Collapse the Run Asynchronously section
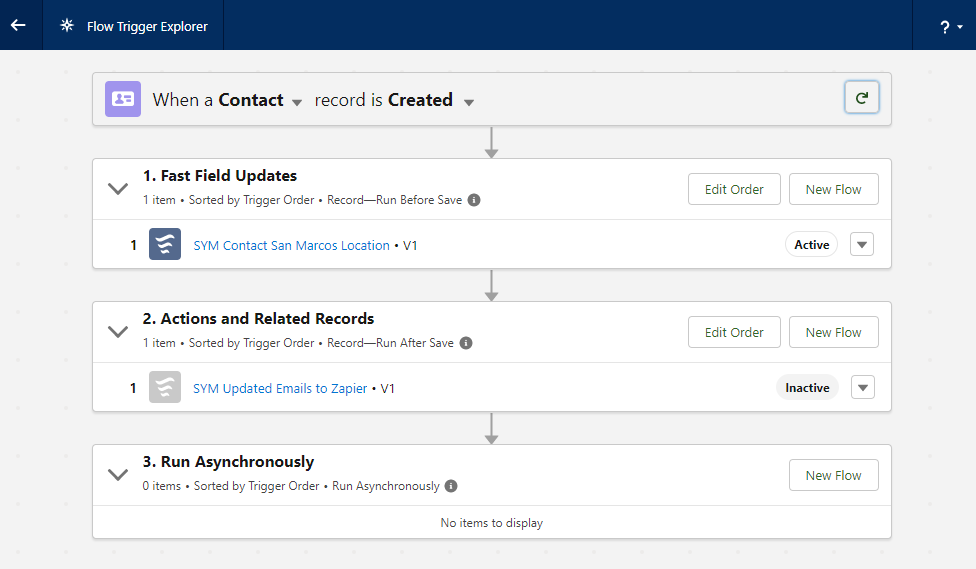 point(118,474)
